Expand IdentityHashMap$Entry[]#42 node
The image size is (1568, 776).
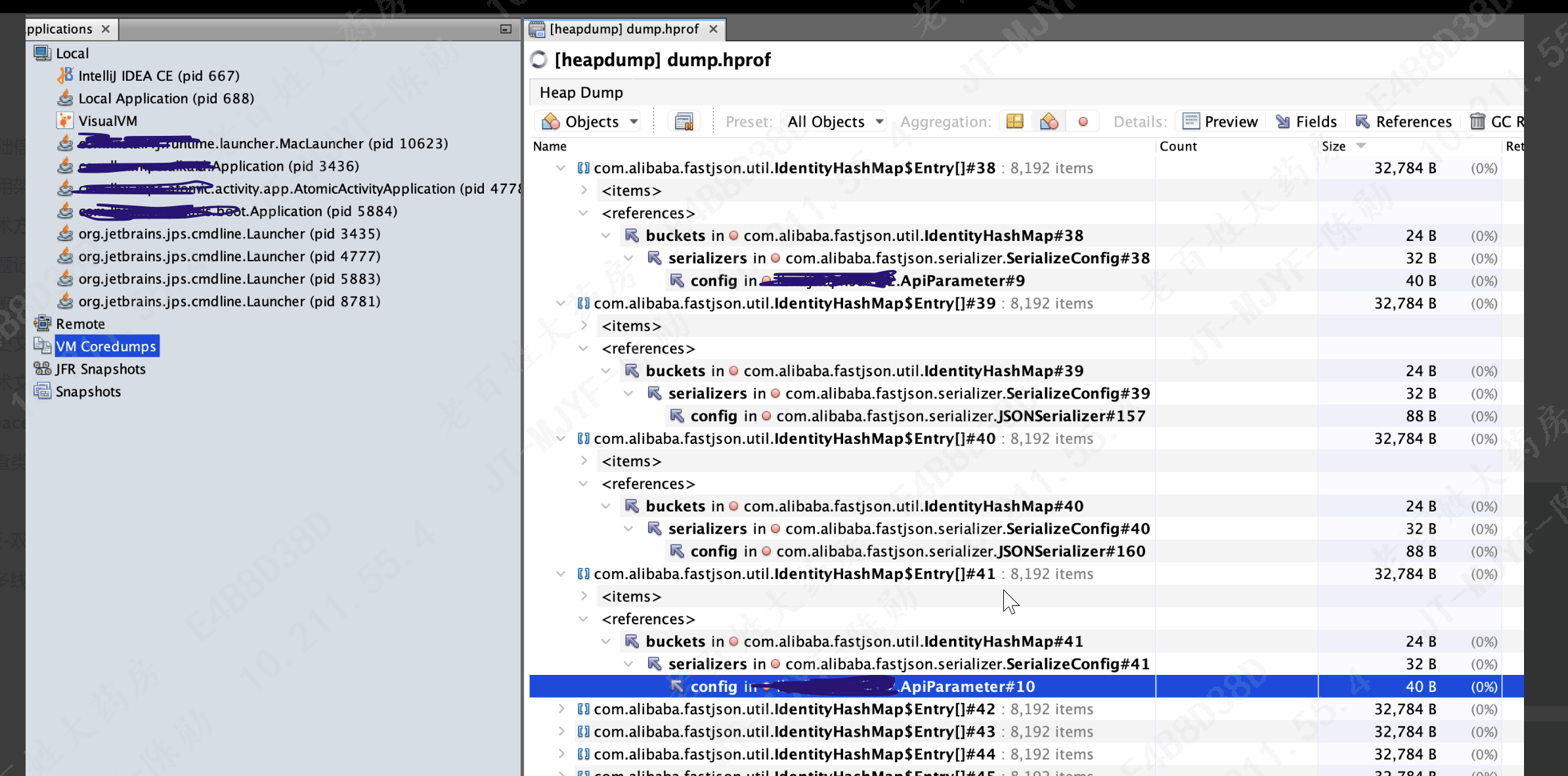(x=560, y=709)
